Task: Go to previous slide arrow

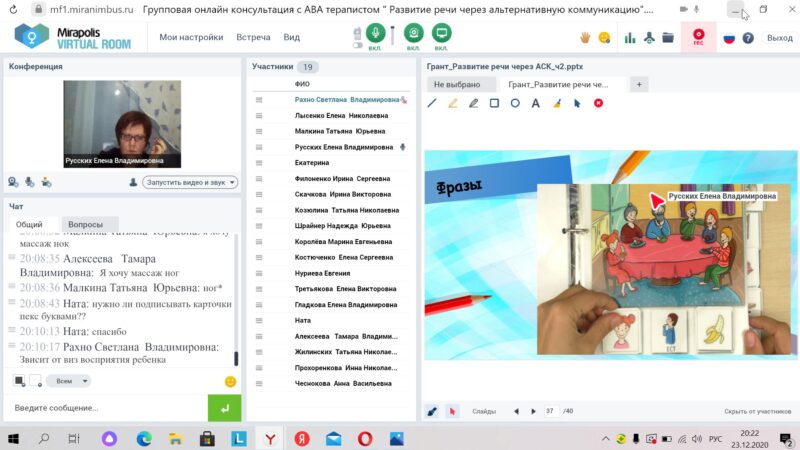Action: tap(516, 411)
